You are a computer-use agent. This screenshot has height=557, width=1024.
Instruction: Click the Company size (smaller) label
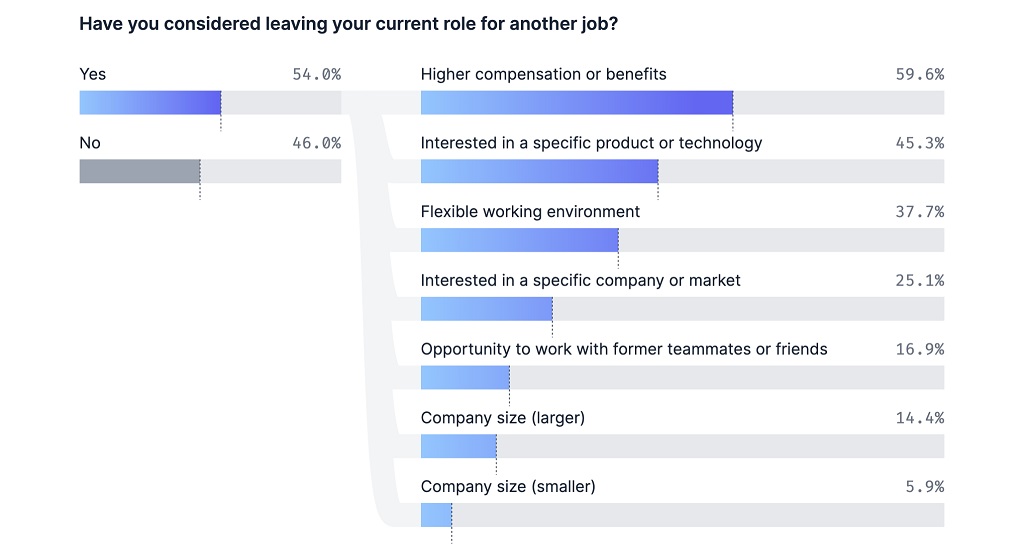point(508,486)
